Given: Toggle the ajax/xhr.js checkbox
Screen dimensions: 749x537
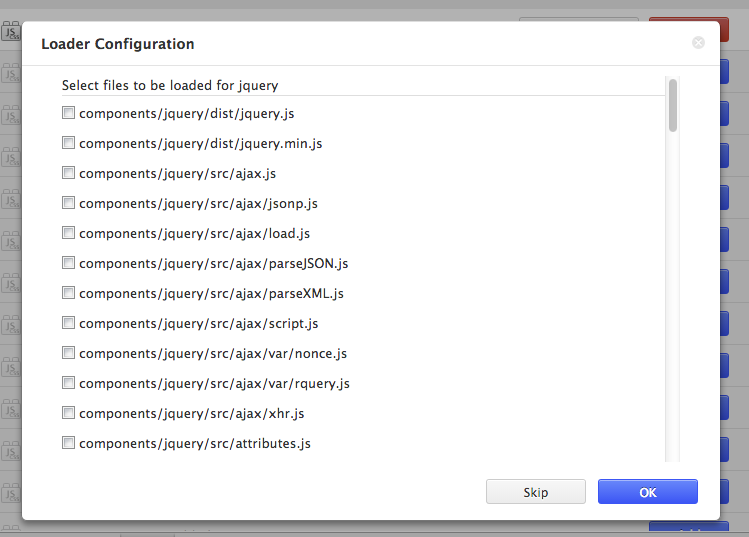Looking at the screenshot, I should pyautogui.click(x=68, y=413).
